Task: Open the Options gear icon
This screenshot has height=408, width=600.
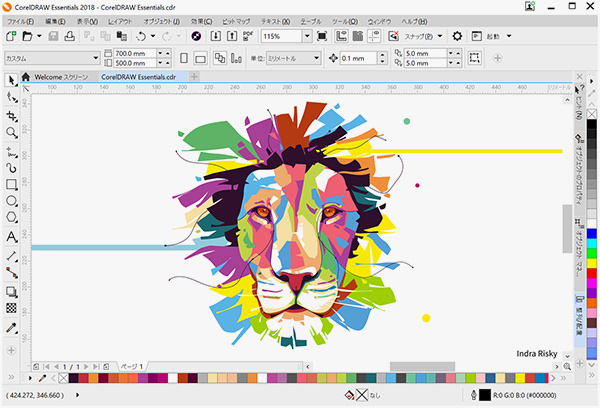Action: tap(457, 36)
